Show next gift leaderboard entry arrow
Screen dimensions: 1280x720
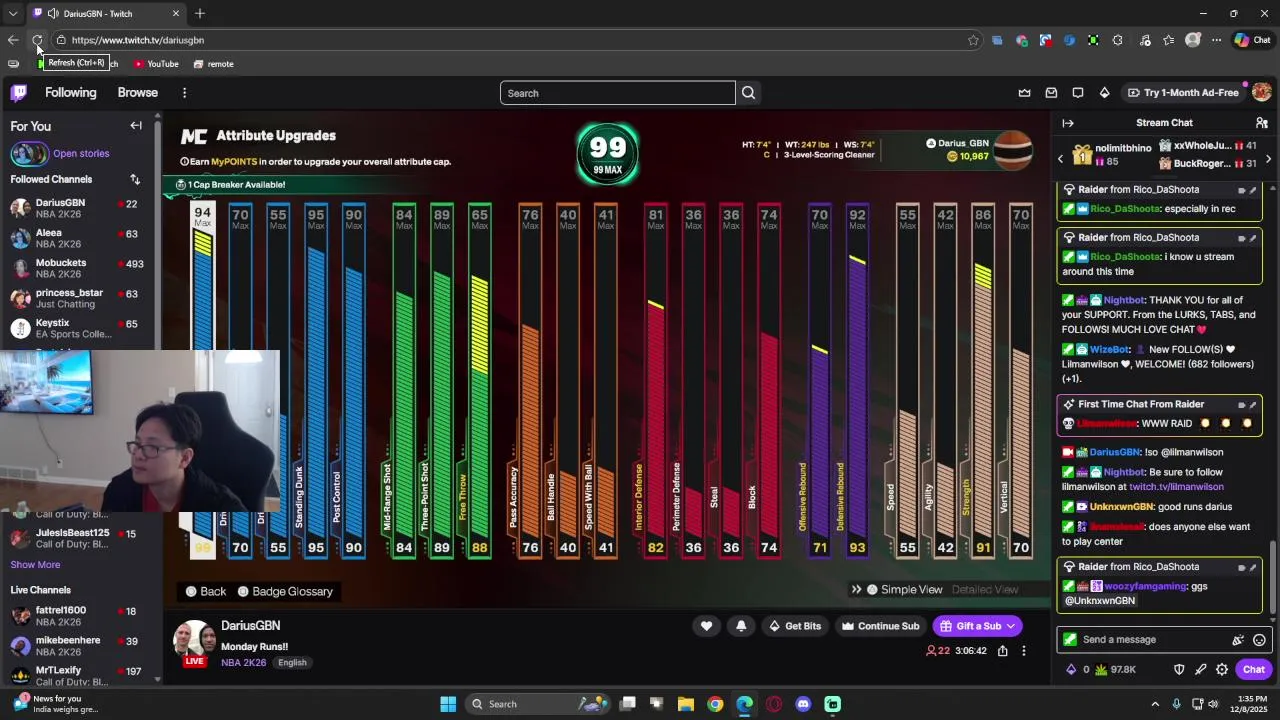click(x=1268, y=159)
